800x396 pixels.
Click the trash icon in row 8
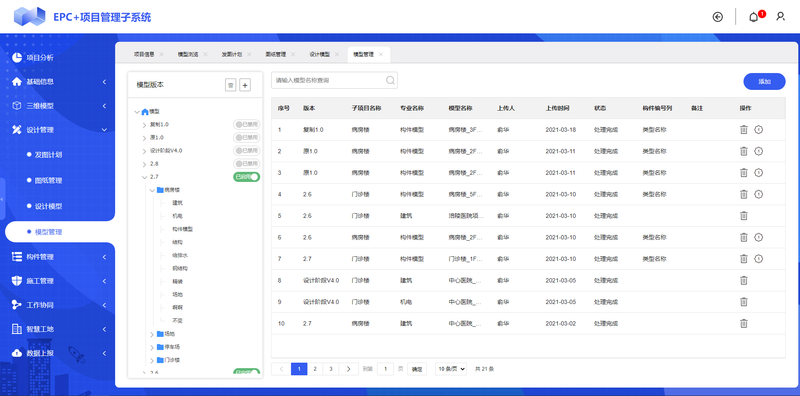[x=744, y=280]
